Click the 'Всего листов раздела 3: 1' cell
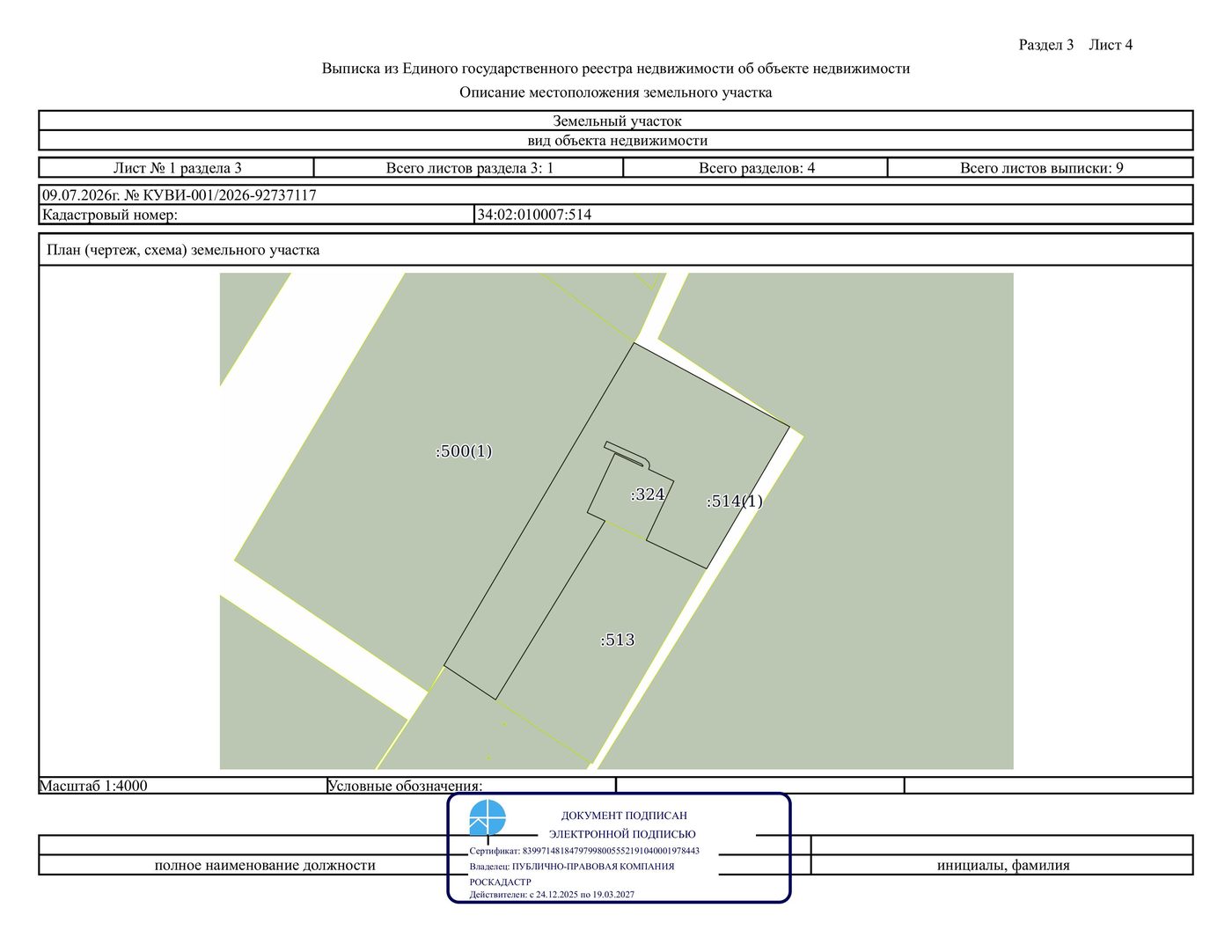 click(x=469, y=168)
